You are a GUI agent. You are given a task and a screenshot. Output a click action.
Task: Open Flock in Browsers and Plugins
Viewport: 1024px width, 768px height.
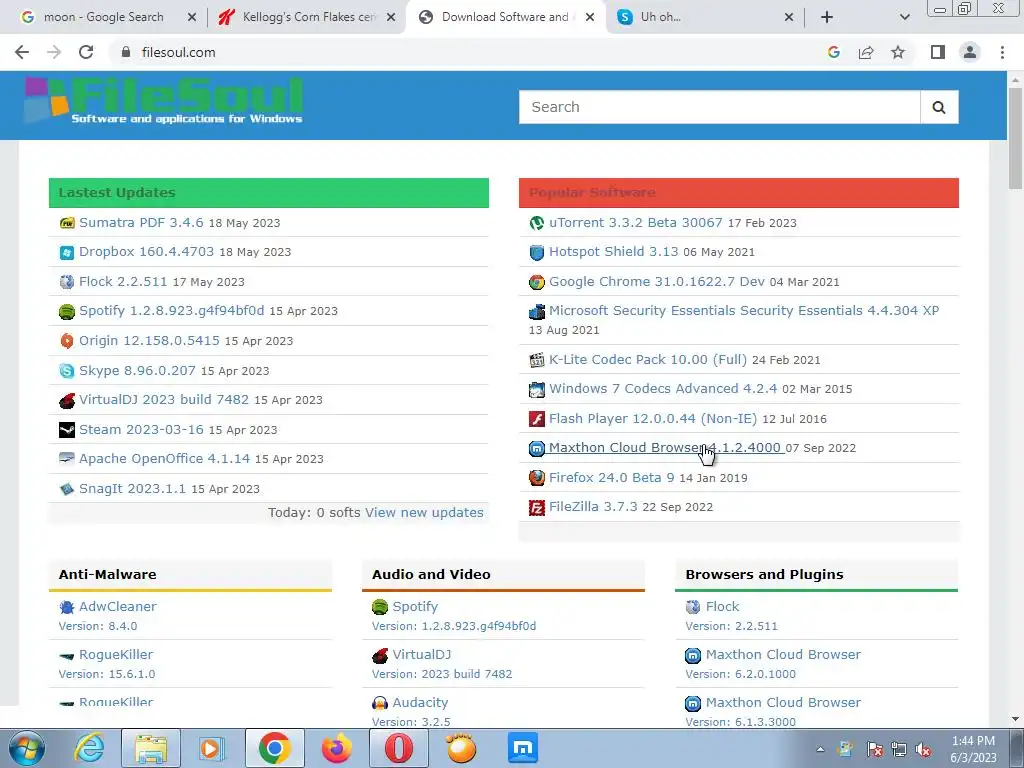click(722, 607)
